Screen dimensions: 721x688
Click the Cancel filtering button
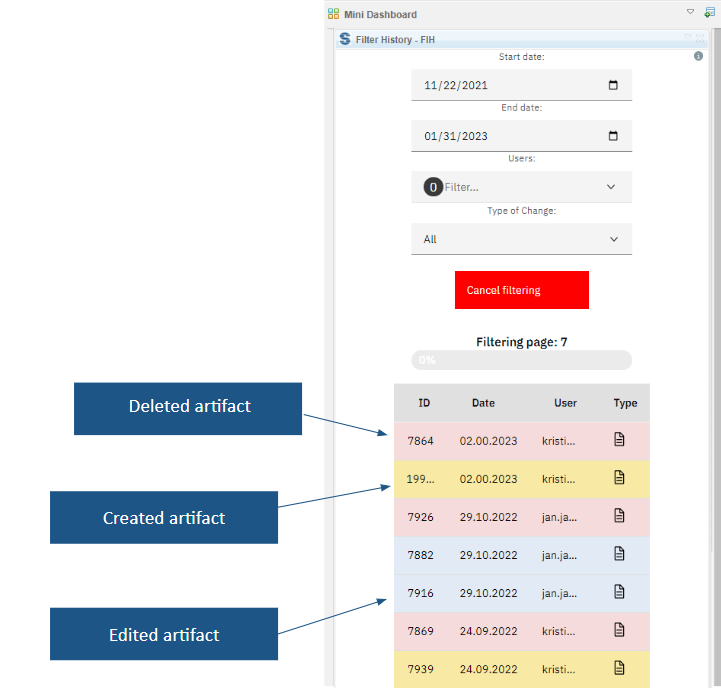click(x=521, y=290)
